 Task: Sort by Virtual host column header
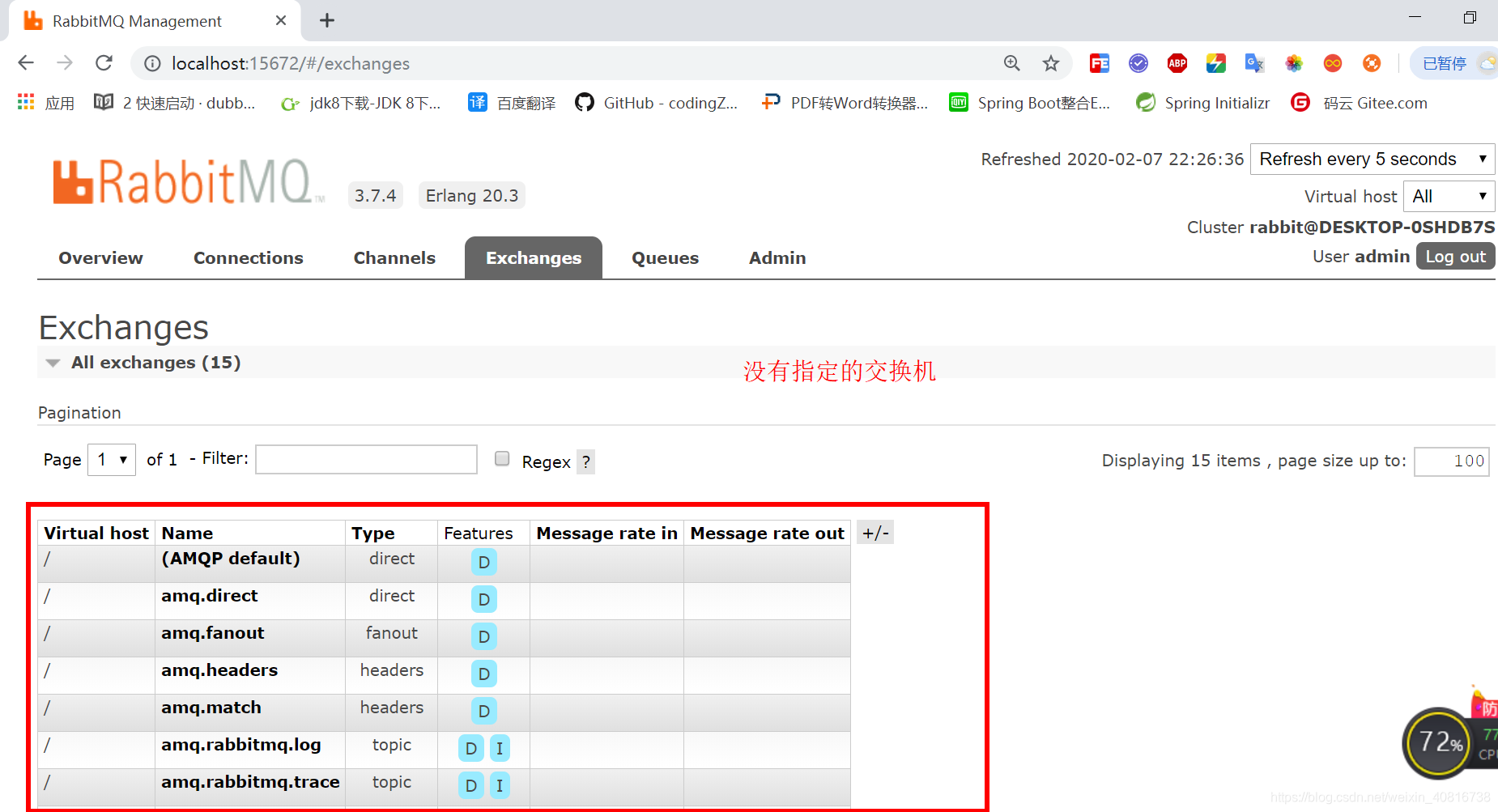(96, 533)
